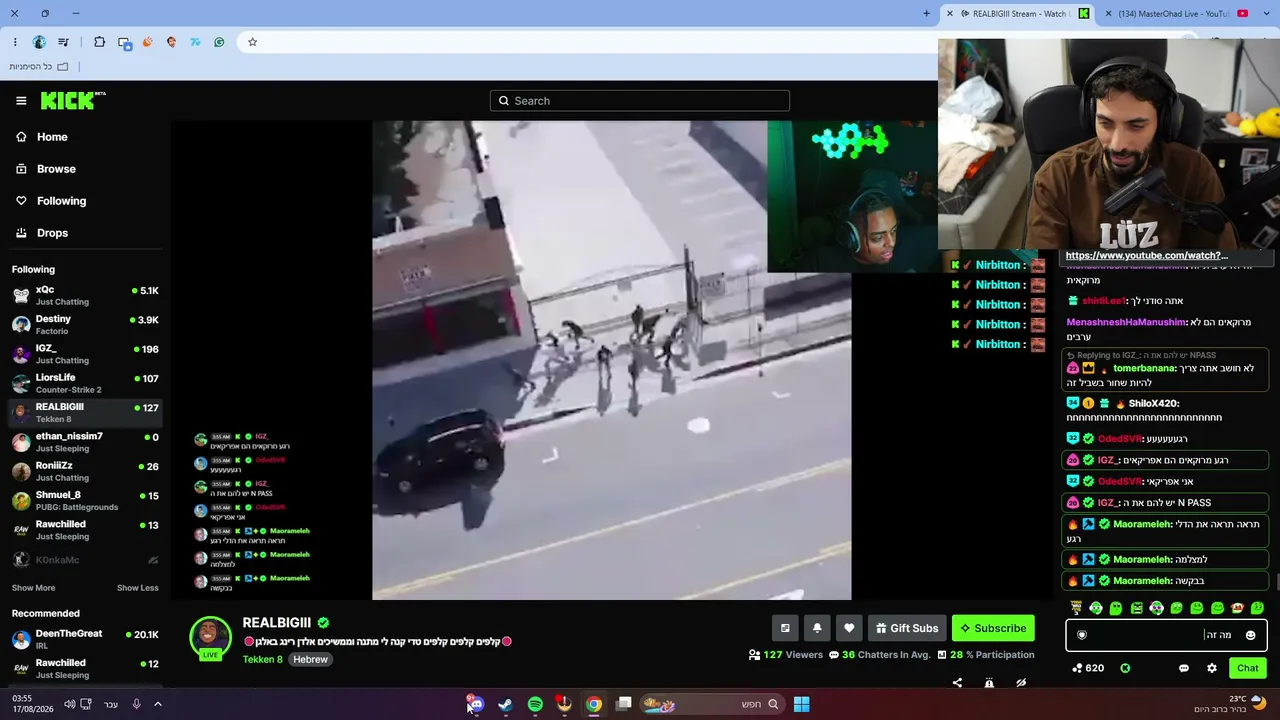
Task: Send message with the Chat button
Action: point(1247,668)
